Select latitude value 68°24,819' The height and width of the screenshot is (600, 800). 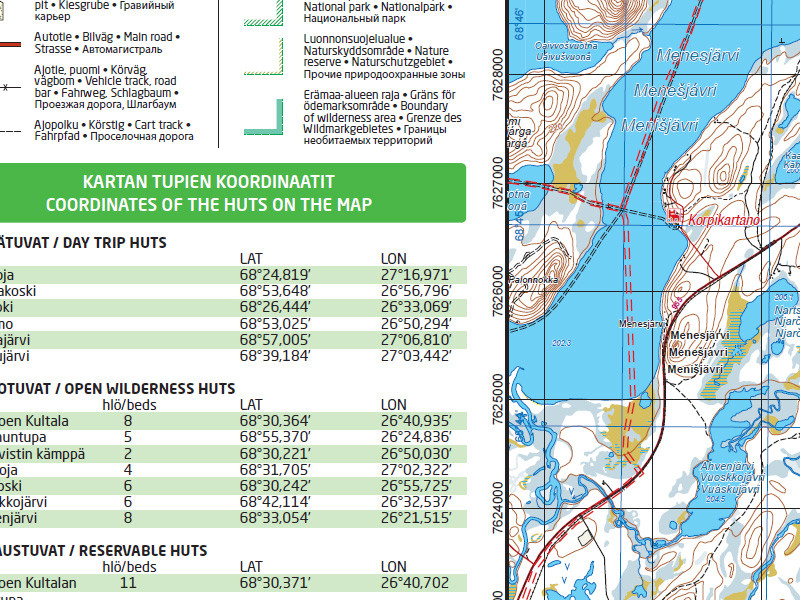coord(275,275)
